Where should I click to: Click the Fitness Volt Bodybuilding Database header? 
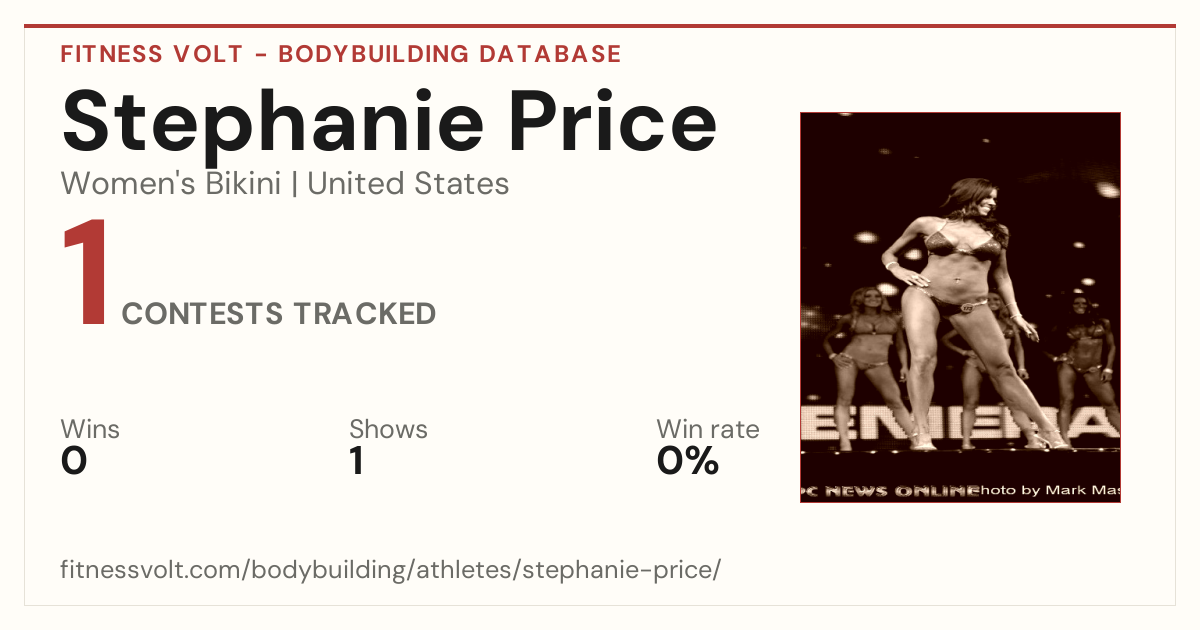[341, 54]
